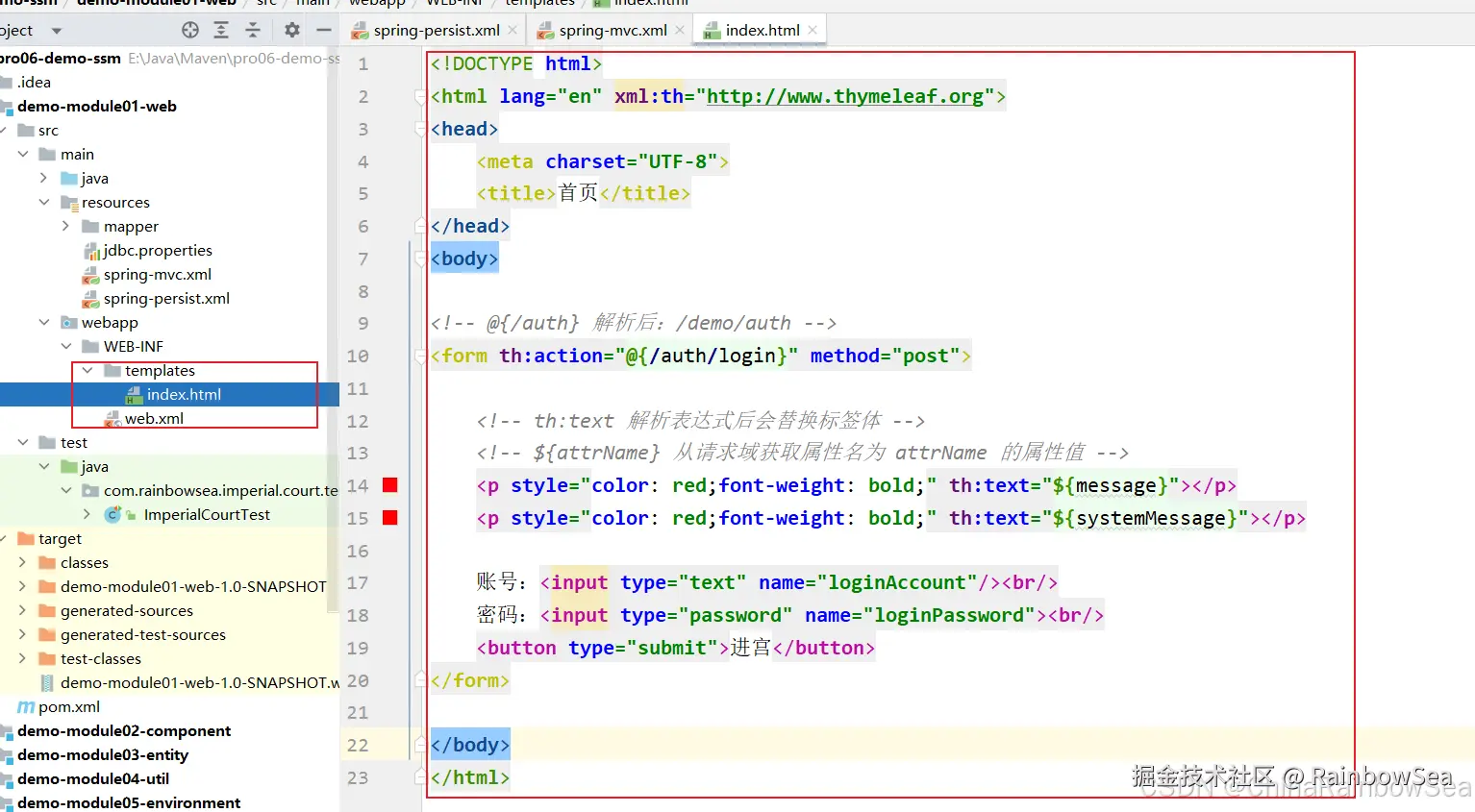Close the spring-persist.xml tab
Screen dimensions: 1475x812
click(x=512, y=30)
